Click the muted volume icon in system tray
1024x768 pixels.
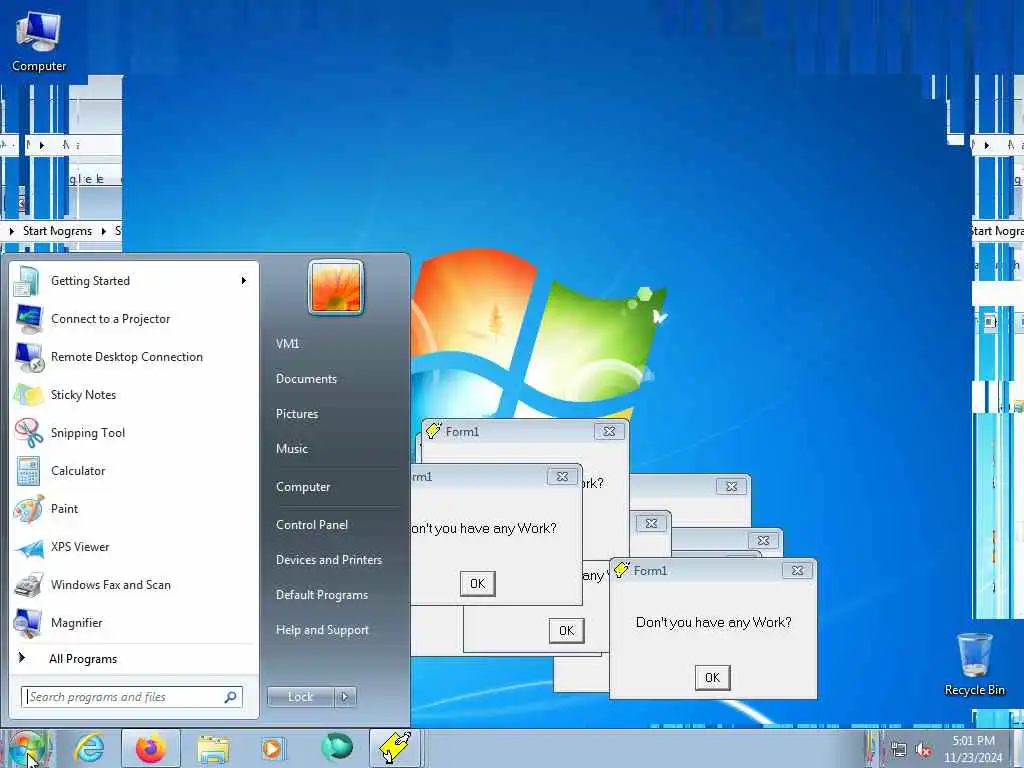pyautogui.click(x=923, y=750)
